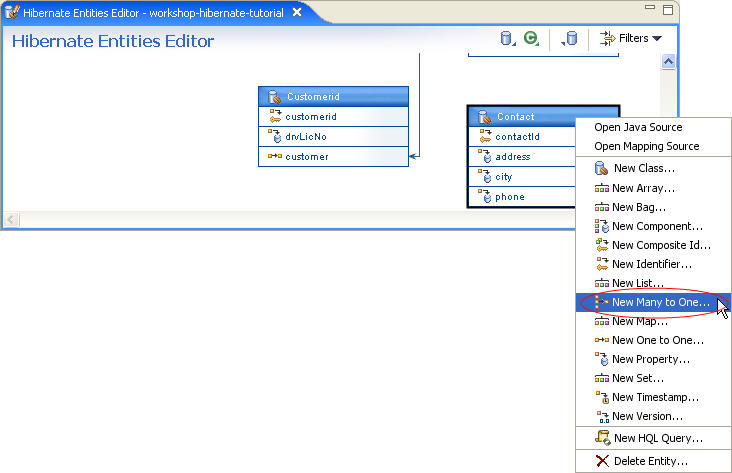732x473 pixels.
Task: Click the Customerid class icon
Action: tap(274, 97)
